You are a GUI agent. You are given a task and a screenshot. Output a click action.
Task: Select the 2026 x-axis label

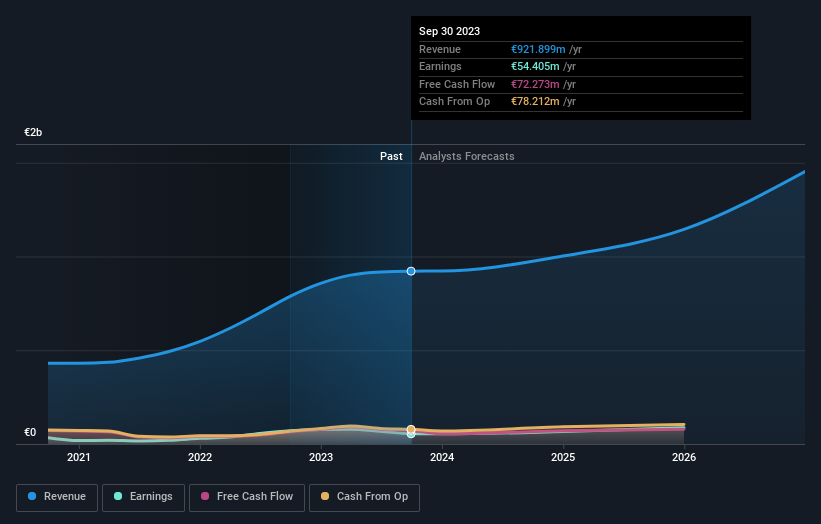tap(684, 457)
